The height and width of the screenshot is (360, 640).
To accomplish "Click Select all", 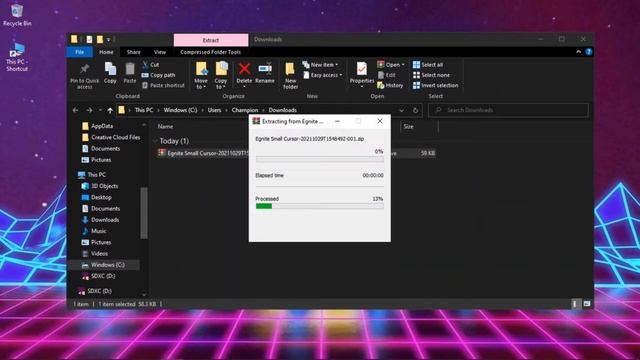I will 427,64.
